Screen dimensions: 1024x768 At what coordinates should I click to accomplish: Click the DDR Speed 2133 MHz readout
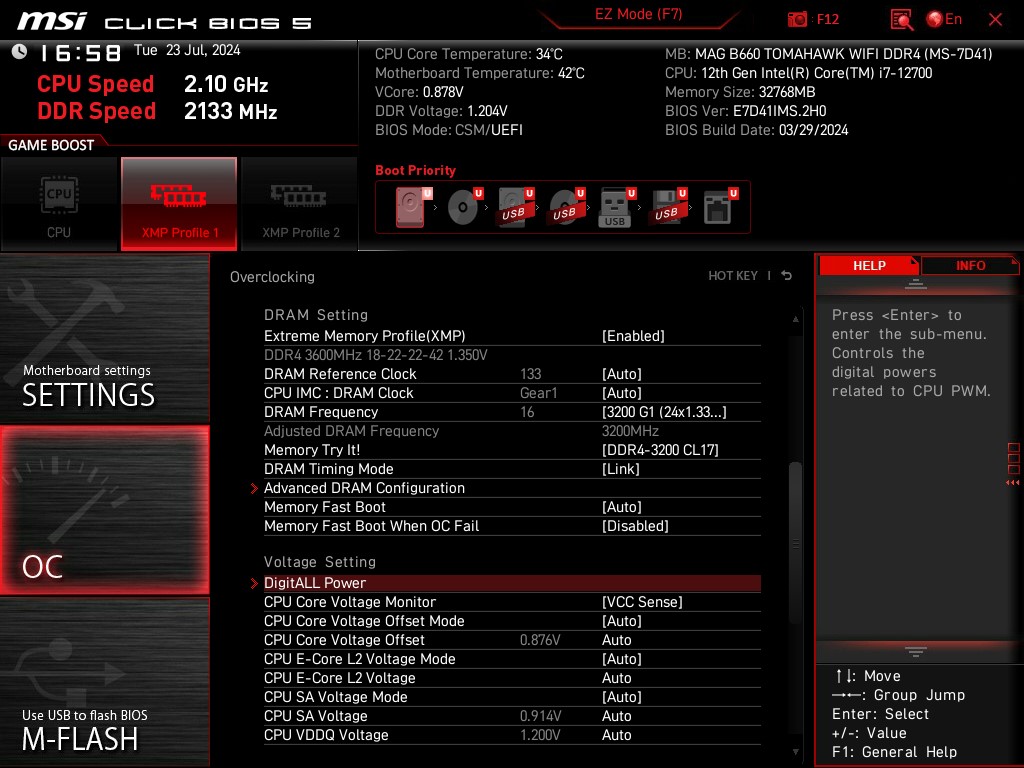pyautogui.click(x=157, y=111)
